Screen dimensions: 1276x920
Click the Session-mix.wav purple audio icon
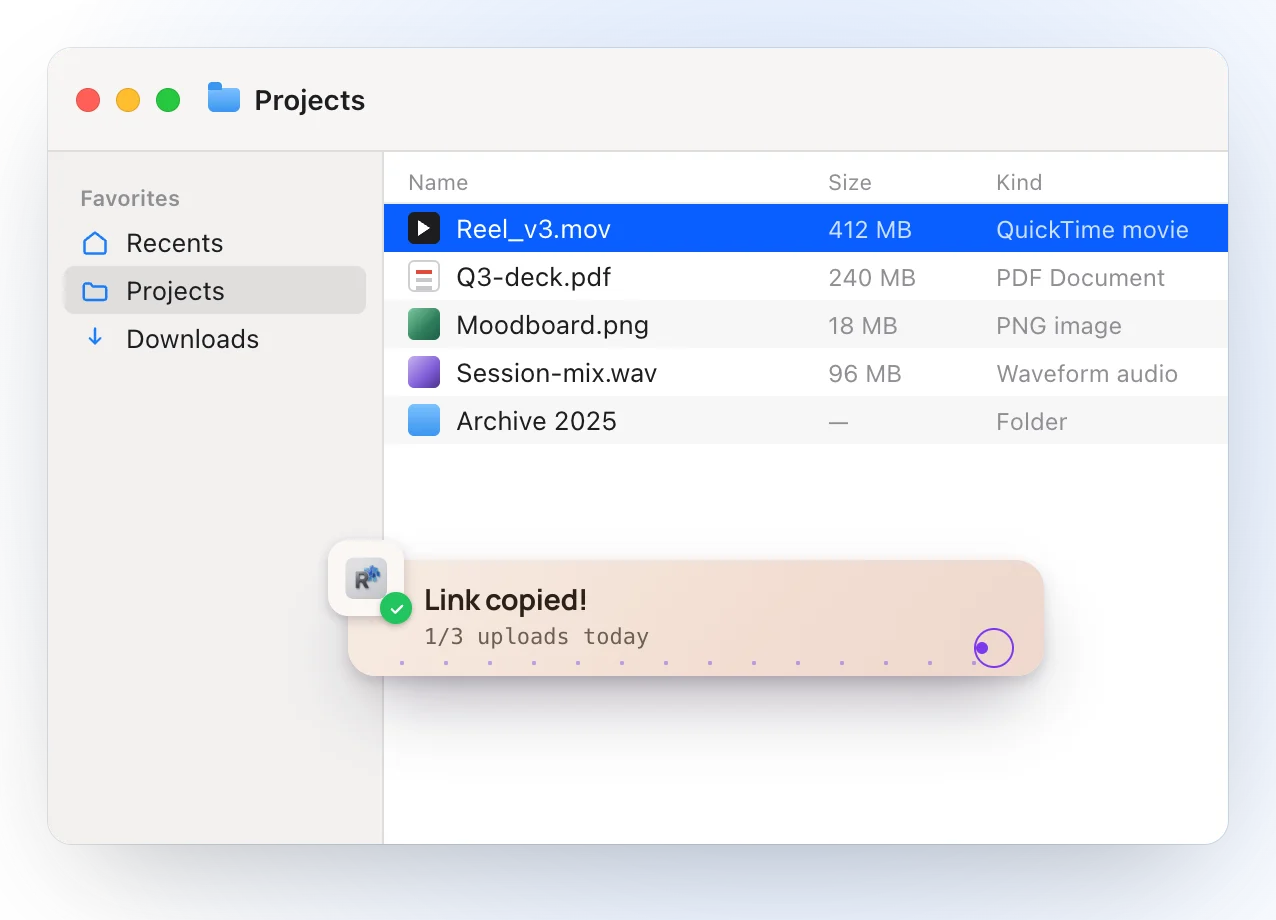coord(424,373)
